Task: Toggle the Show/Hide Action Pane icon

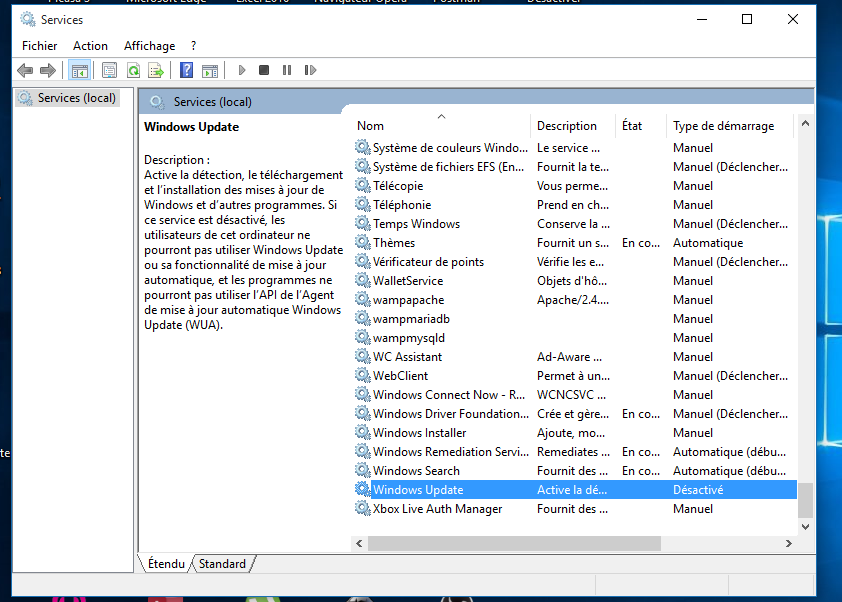Action: point(210,70)
